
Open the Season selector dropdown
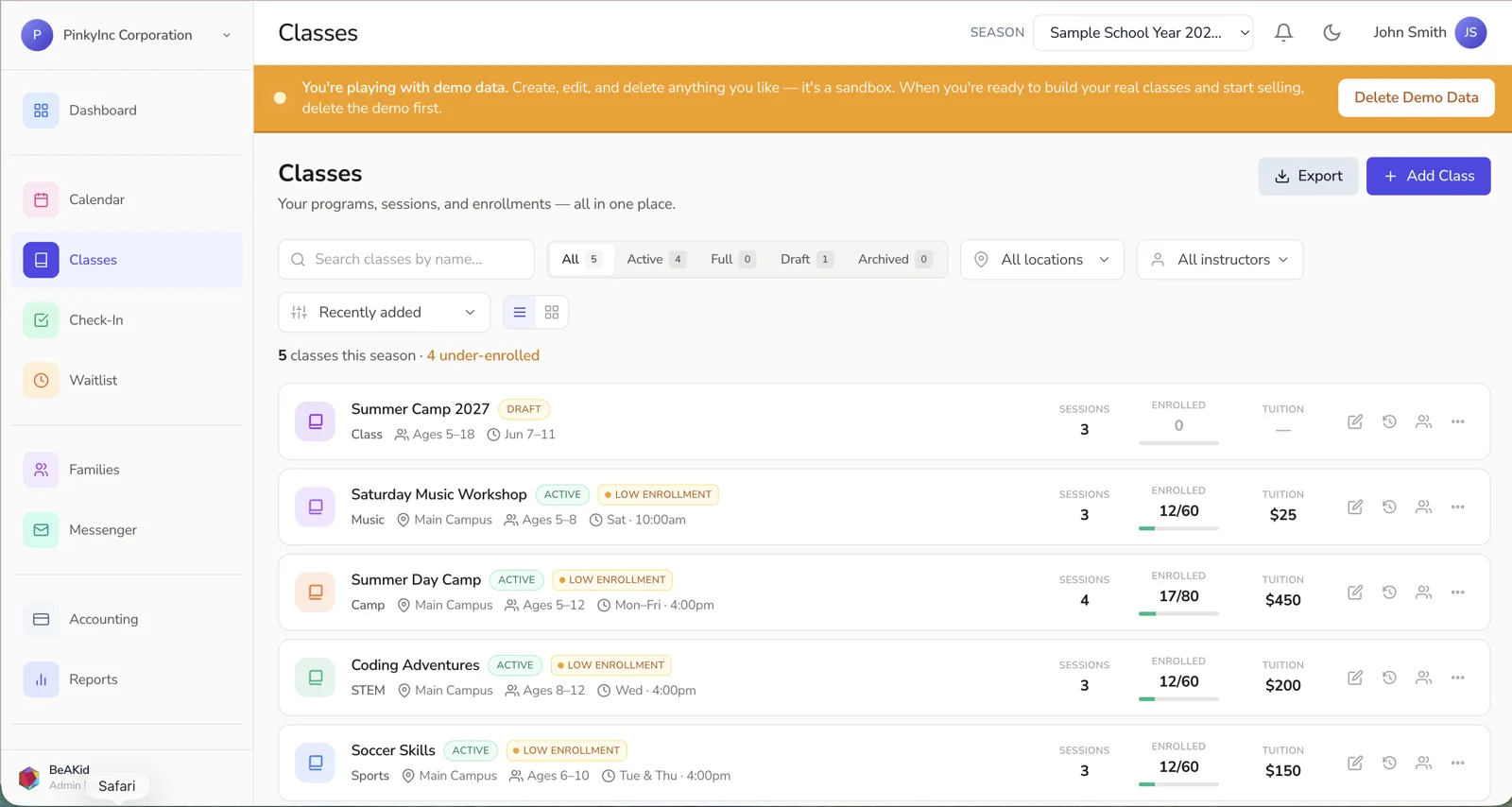point(1143,33)
